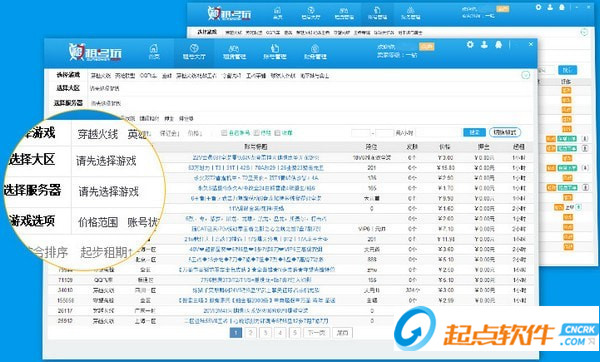Click the 下一页 next page button

[316, 332]
